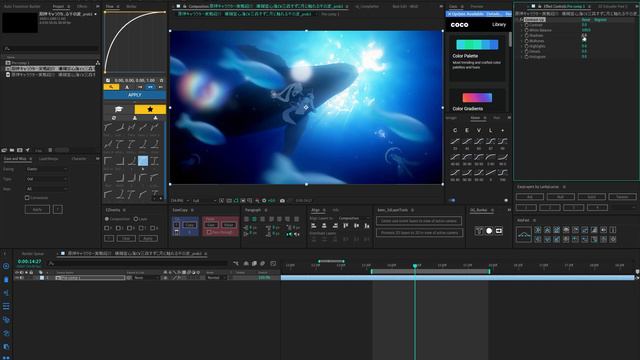Open the Easing dropdown in Ease and Wizz

46,169
